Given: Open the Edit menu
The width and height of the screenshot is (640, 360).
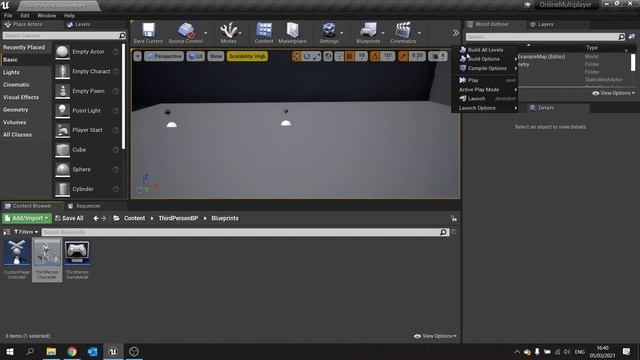Looking at the screenshot, I should [25, 16].
